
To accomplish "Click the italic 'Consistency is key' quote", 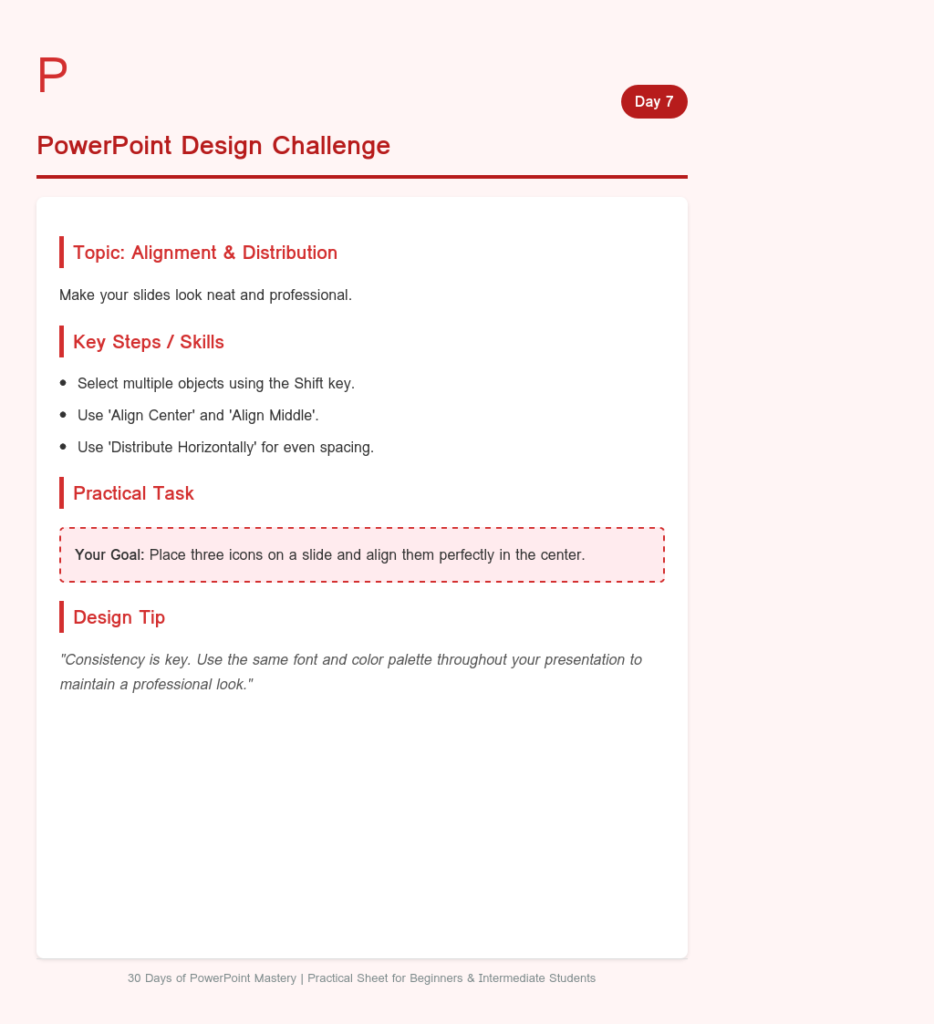I will [351, 672].
